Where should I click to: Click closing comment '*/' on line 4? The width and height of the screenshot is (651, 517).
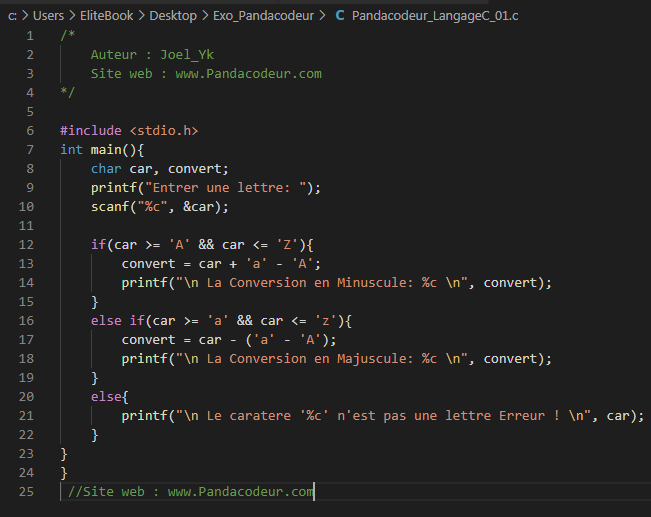click(68, 92)
